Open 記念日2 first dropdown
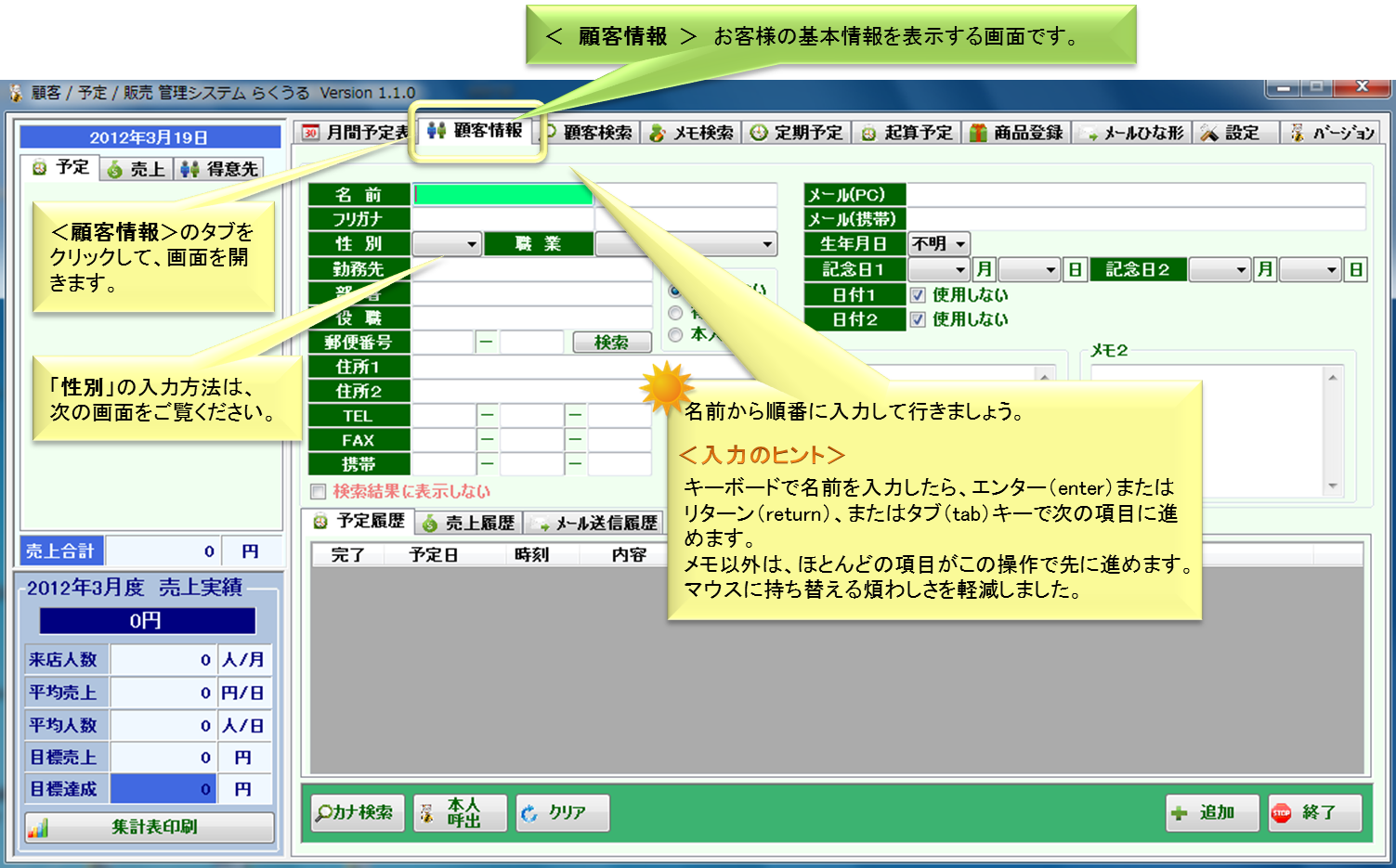Image resolution: width=1396 pixels, height=868 pixels. (x=1220, y=269)
